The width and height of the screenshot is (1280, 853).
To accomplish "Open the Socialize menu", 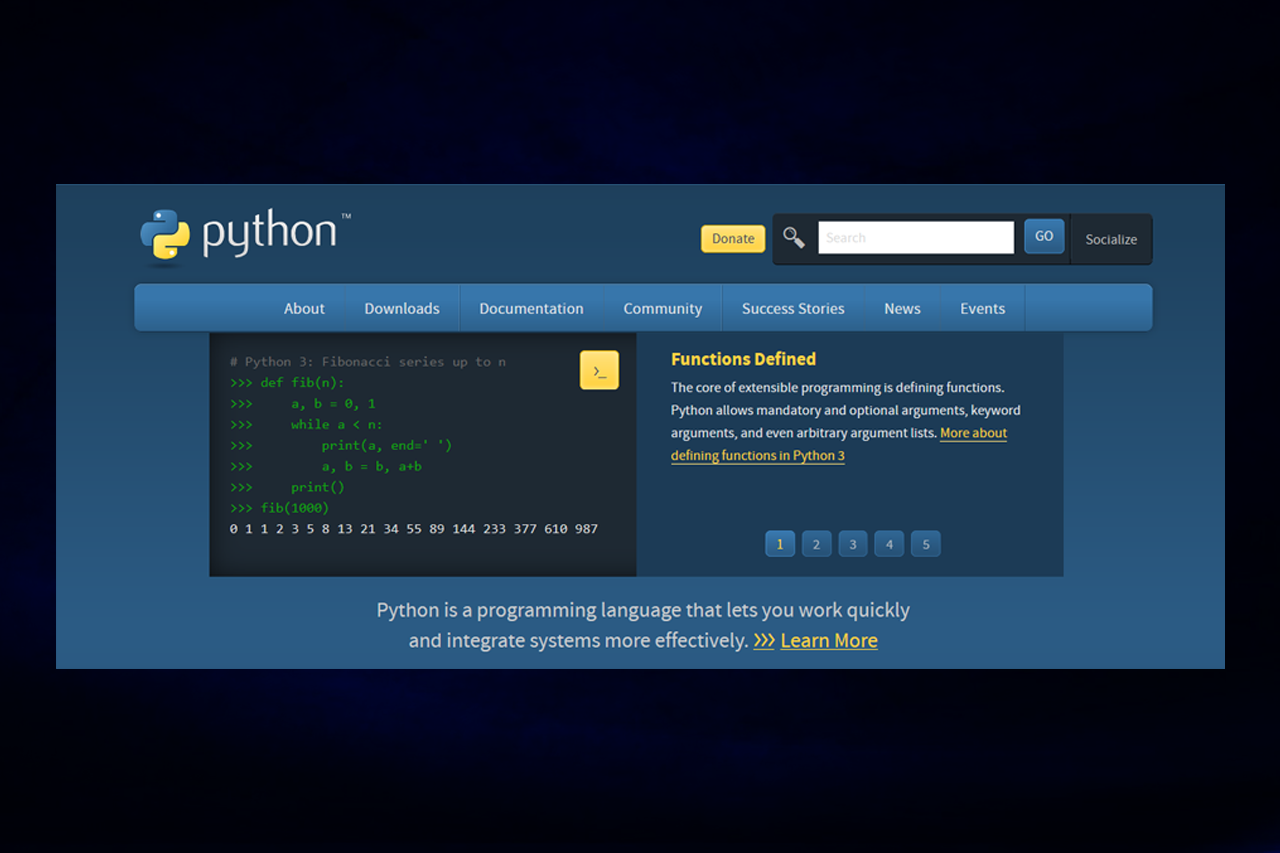I will (x=1111, y=240).
